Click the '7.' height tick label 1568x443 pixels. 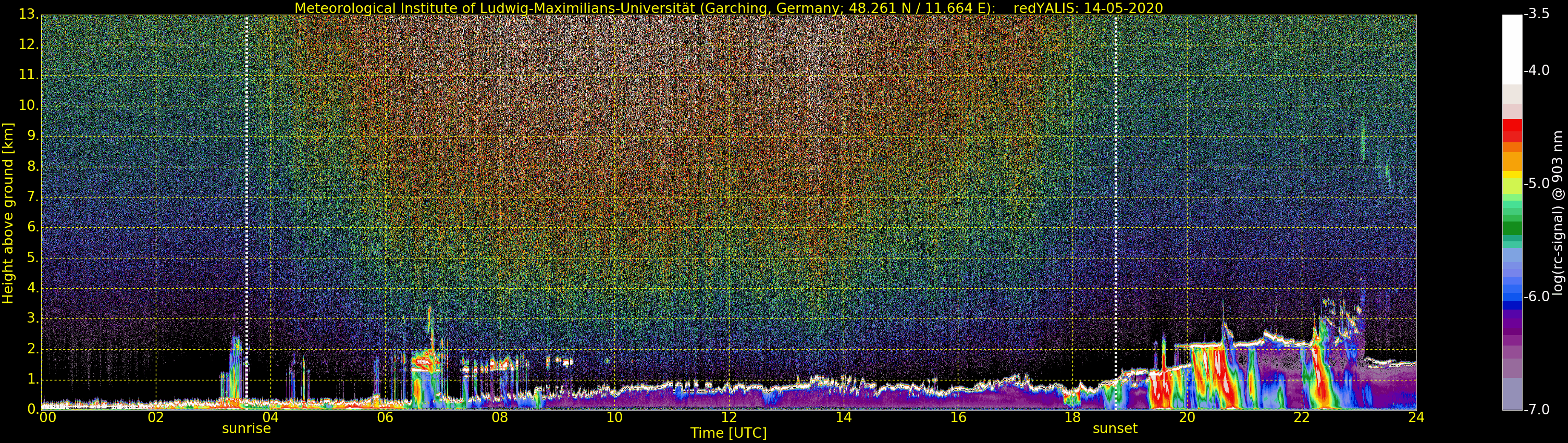(x=33, y=196)
